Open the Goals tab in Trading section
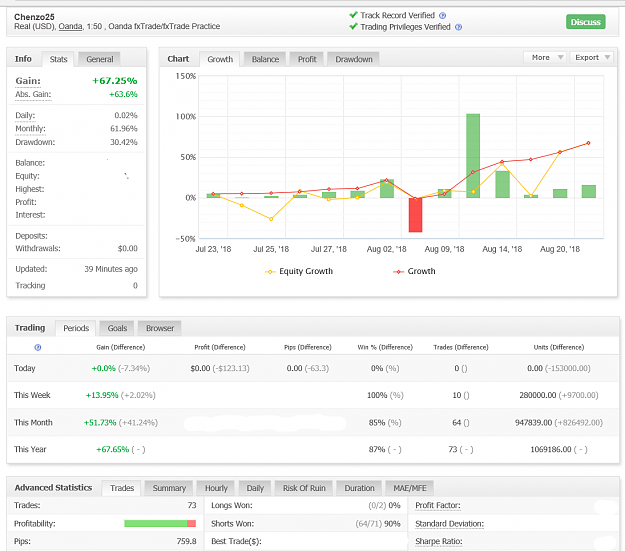The height and width of the screenshot is (551, 625). (117, 328)
